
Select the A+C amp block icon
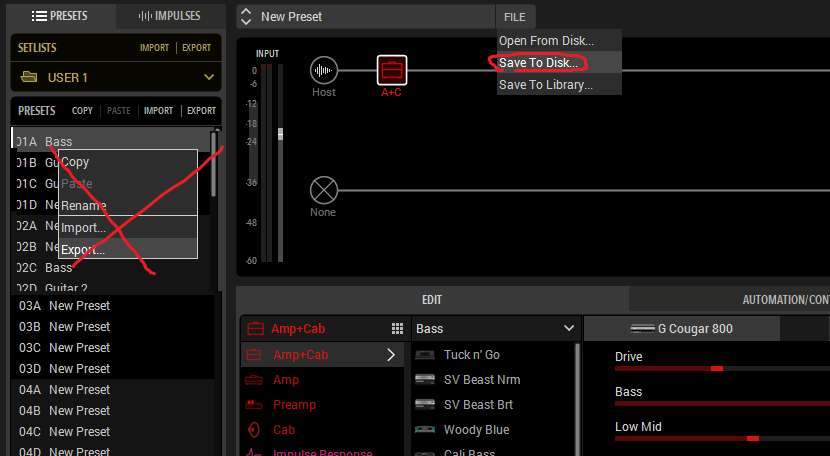[392, 70]
